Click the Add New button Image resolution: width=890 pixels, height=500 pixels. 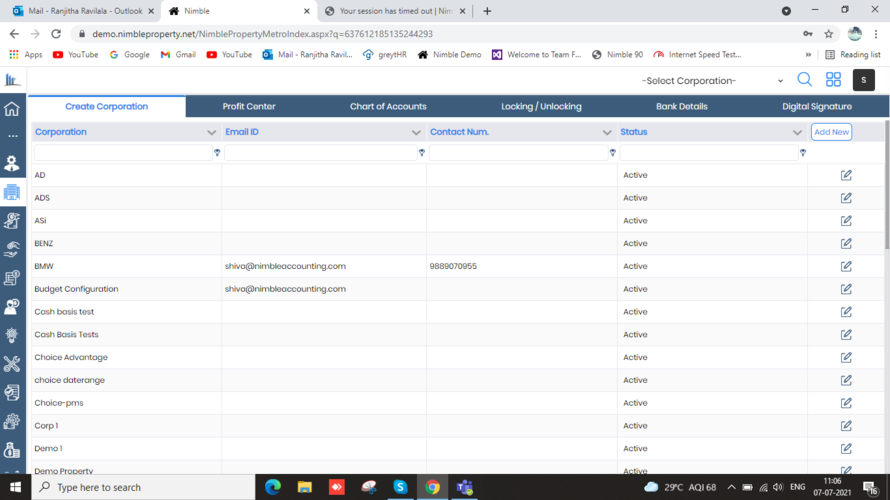[x=831, y=132]
